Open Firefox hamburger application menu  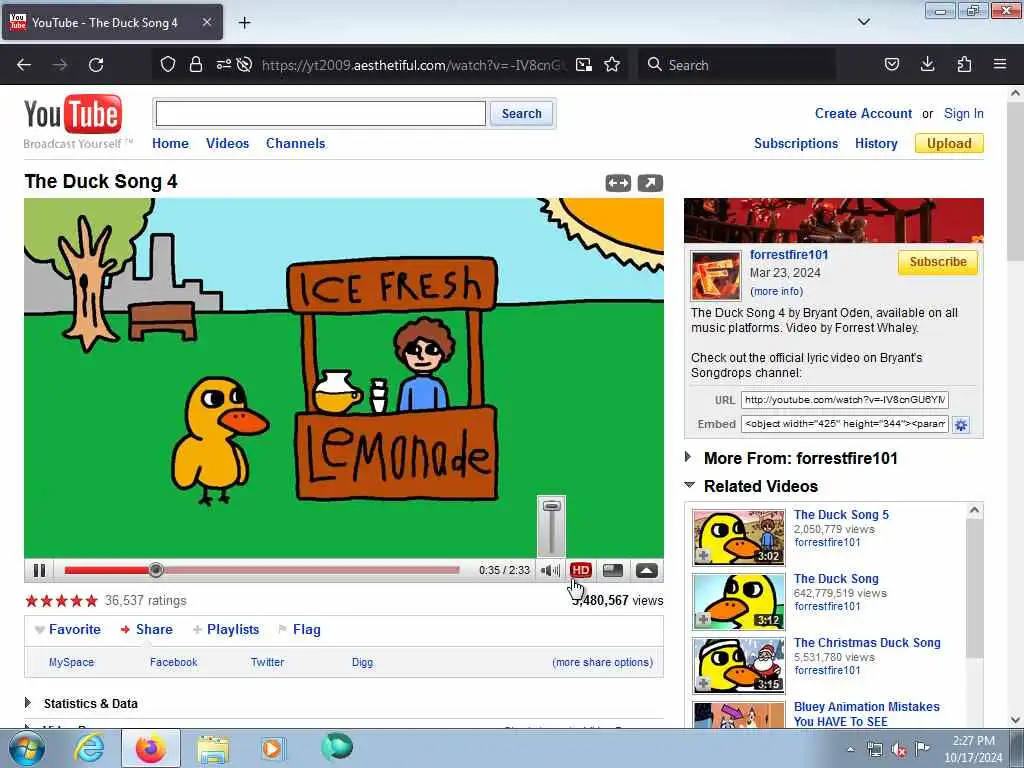pos(1000,64)
